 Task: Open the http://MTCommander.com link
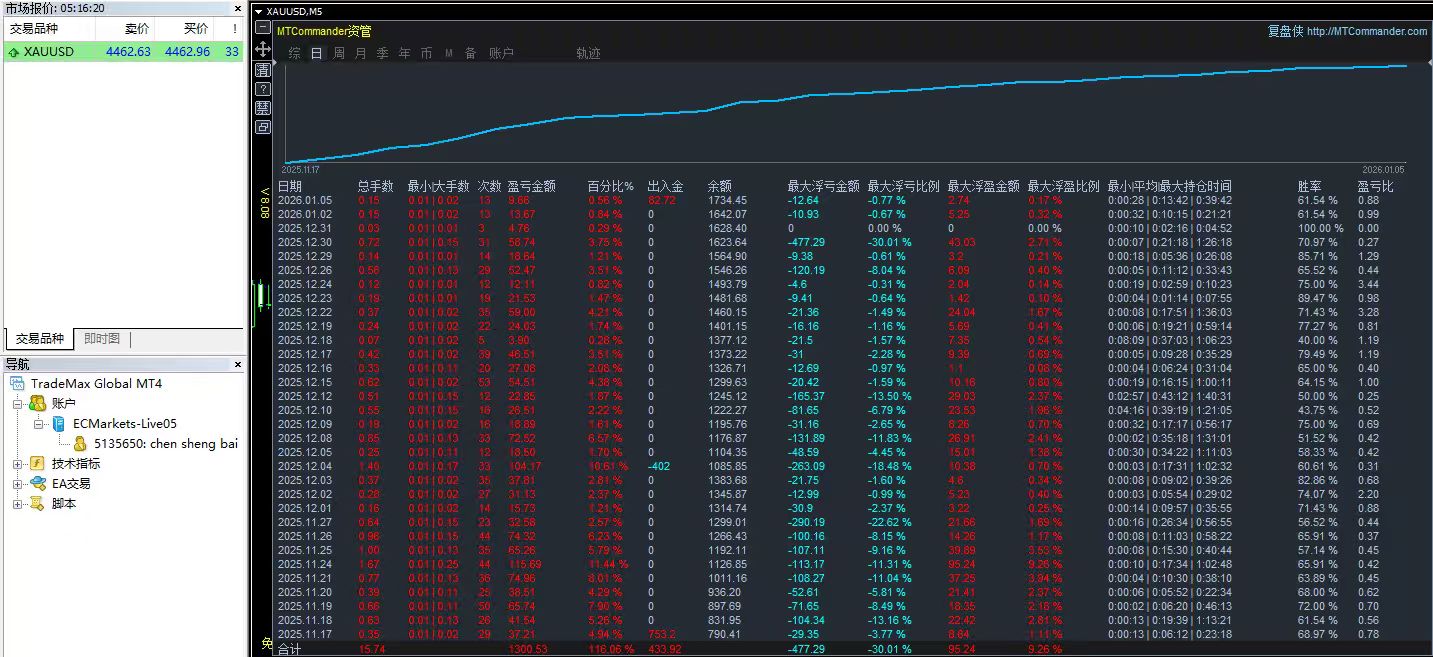tap(1367, 31)
